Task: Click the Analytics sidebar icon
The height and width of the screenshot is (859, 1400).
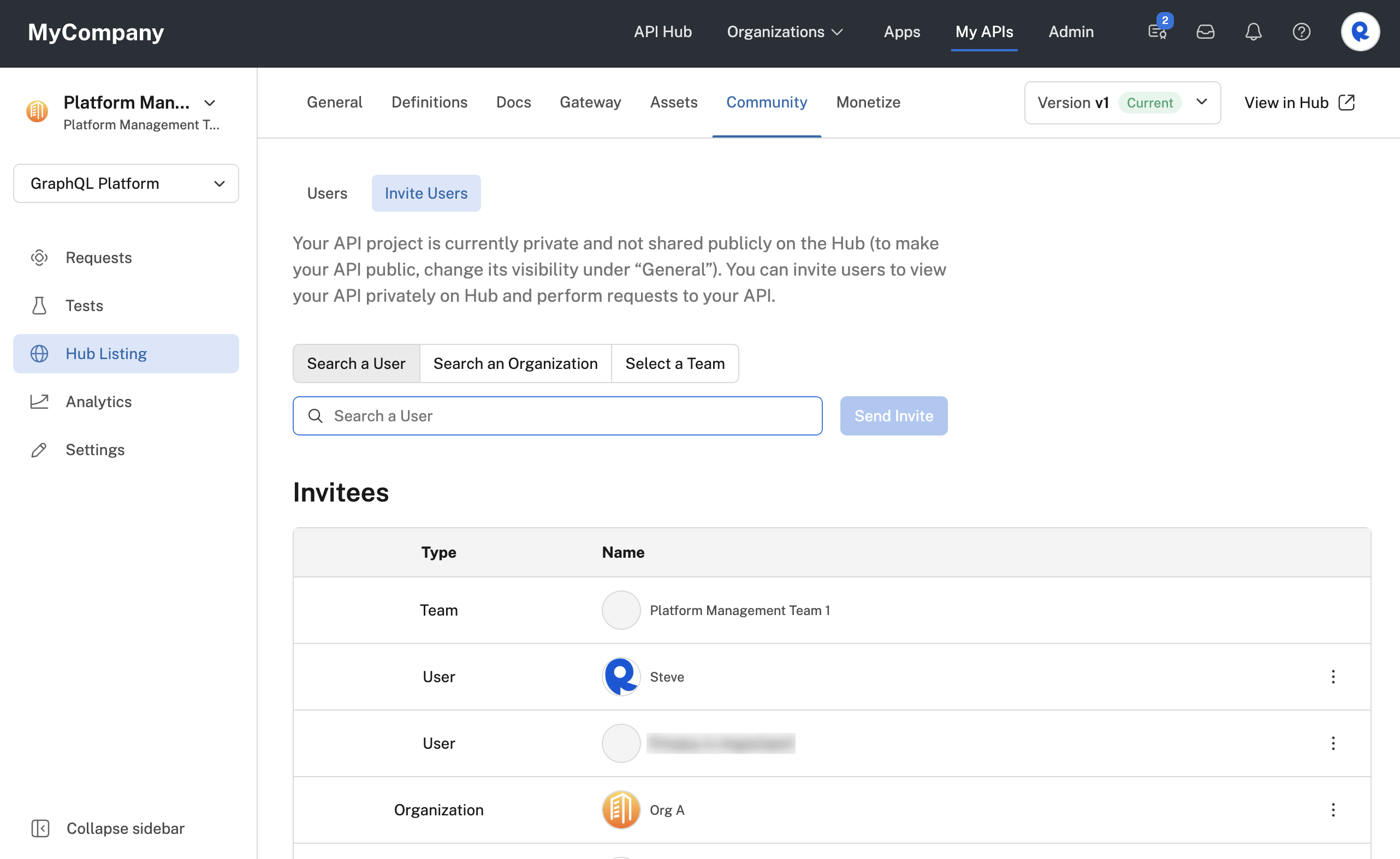Action: [40, 401]
